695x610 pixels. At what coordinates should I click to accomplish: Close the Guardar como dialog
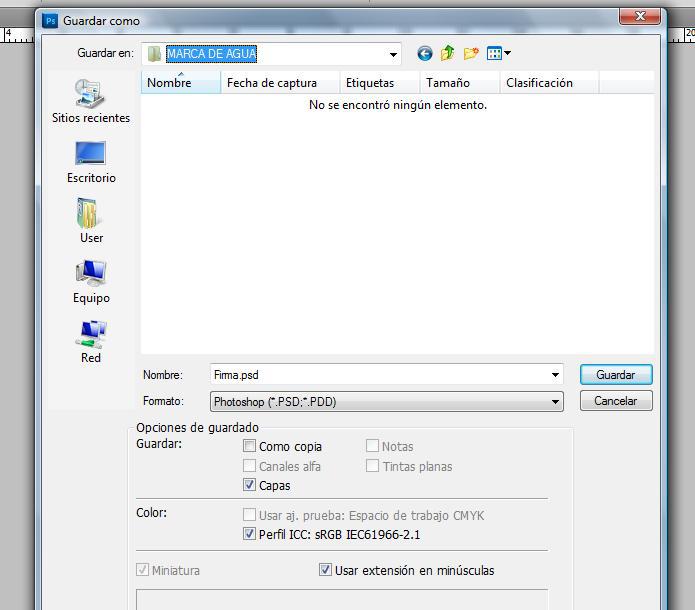[x=640, y=17]
